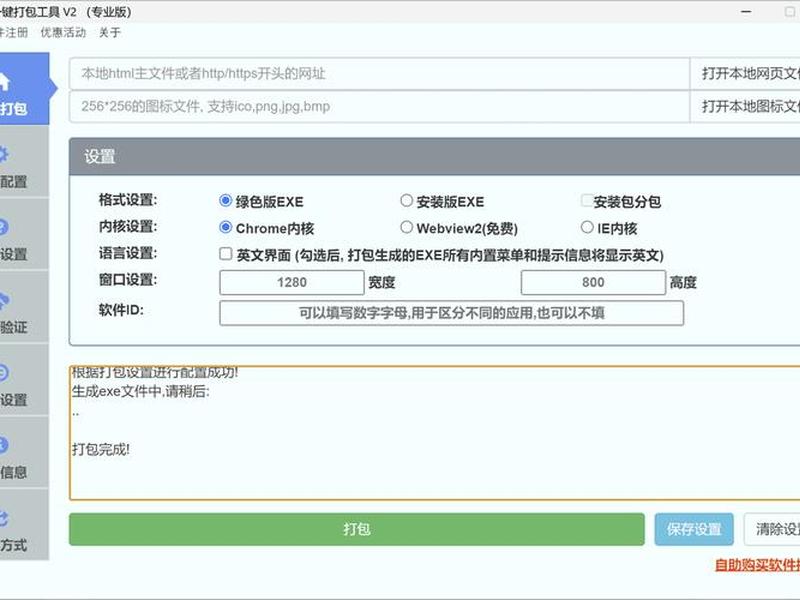Open the 注册 menu item
This screenshot has height=600, width=800.
pos(14,33)
